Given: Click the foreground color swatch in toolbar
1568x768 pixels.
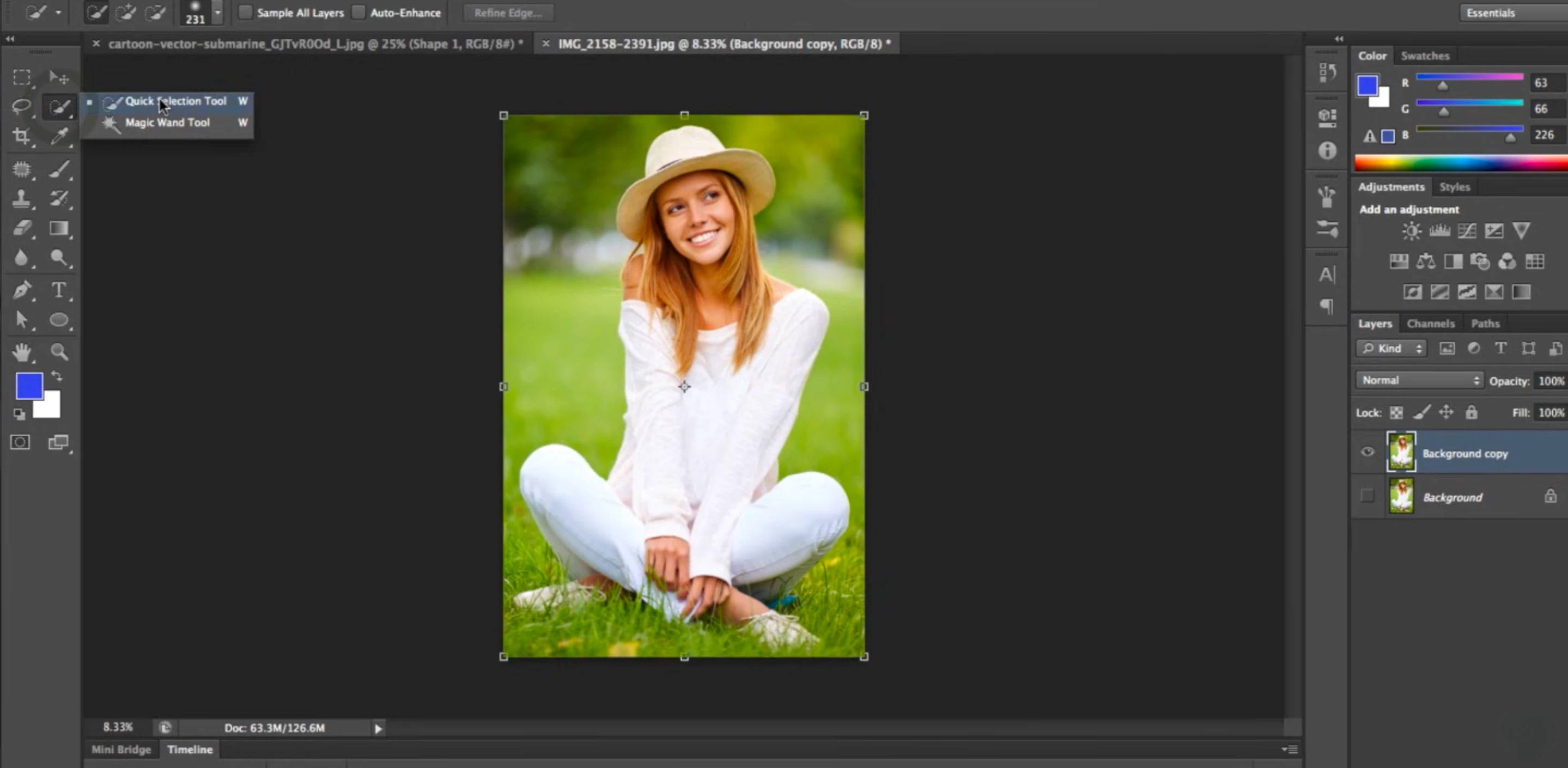Looking at the screenshot, I should pyautogui.click(x=29, y=386).
